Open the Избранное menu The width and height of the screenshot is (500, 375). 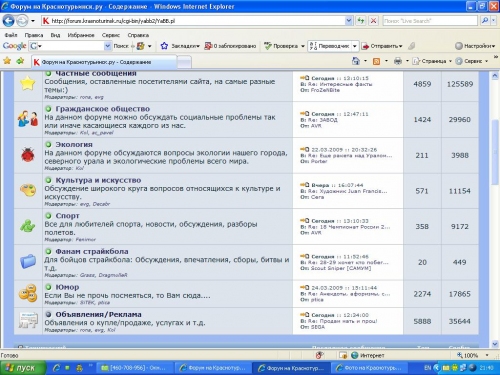point(81,35)
